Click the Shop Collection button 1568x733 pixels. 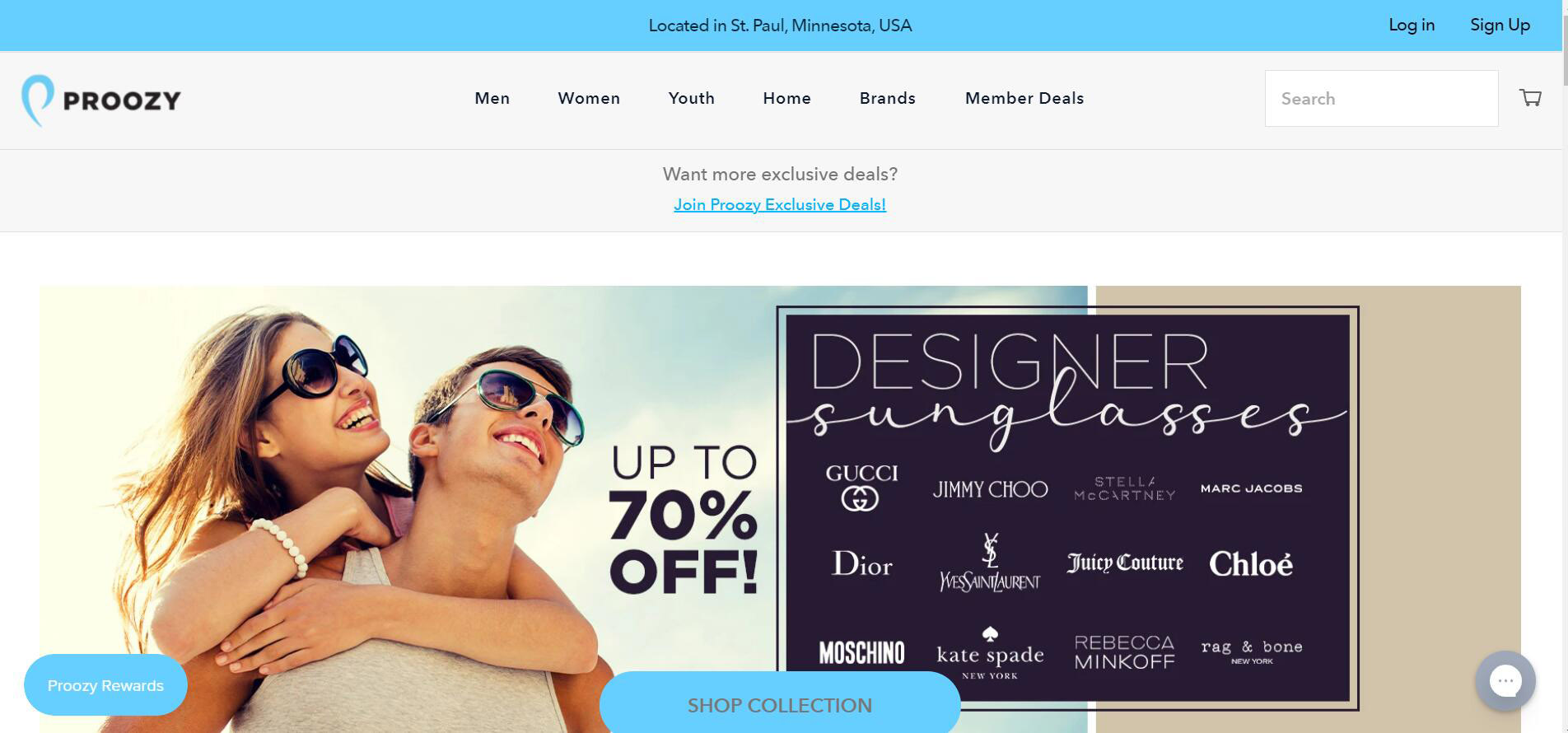[x=780, y=703]
